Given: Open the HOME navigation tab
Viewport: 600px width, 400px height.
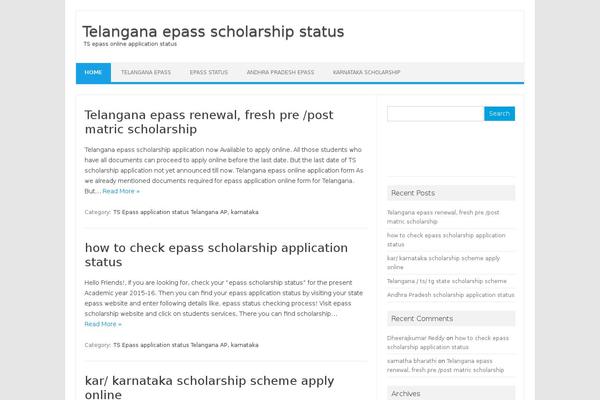Looking at the screenshot, I should click(x=93, y=73).
